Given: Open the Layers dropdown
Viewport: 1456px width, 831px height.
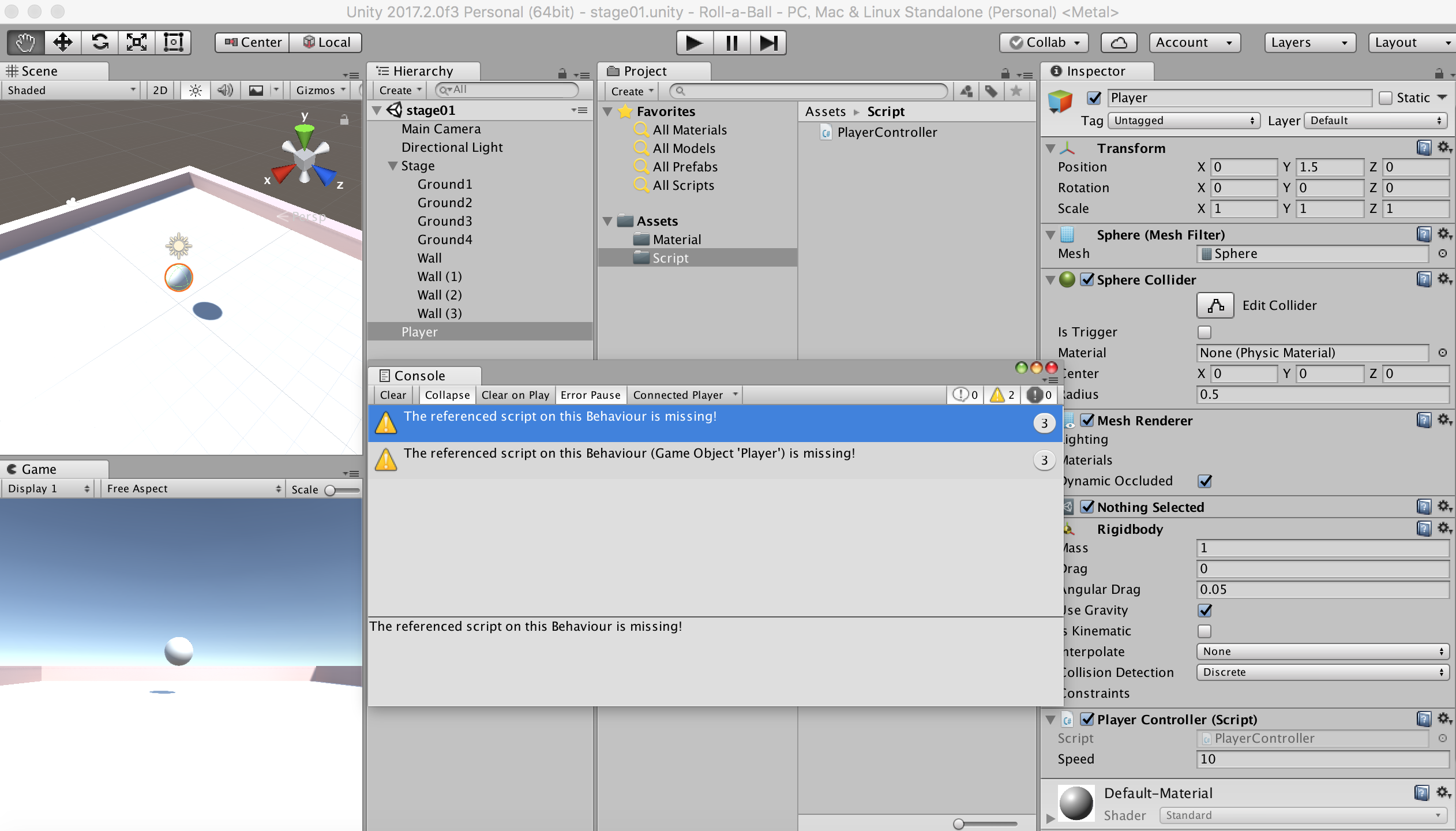Looking at the screenshot, I should point(1309,43).
